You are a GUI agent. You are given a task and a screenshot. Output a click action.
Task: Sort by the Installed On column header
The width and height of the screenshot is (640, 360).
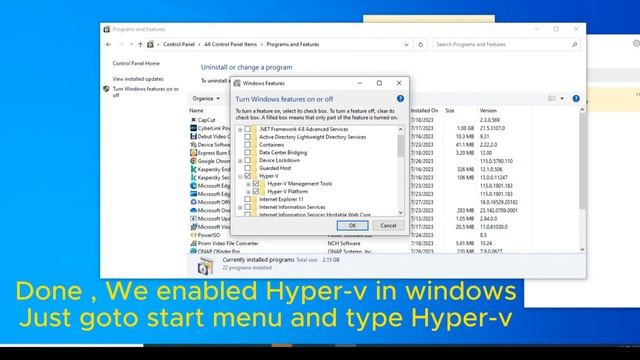424,111
